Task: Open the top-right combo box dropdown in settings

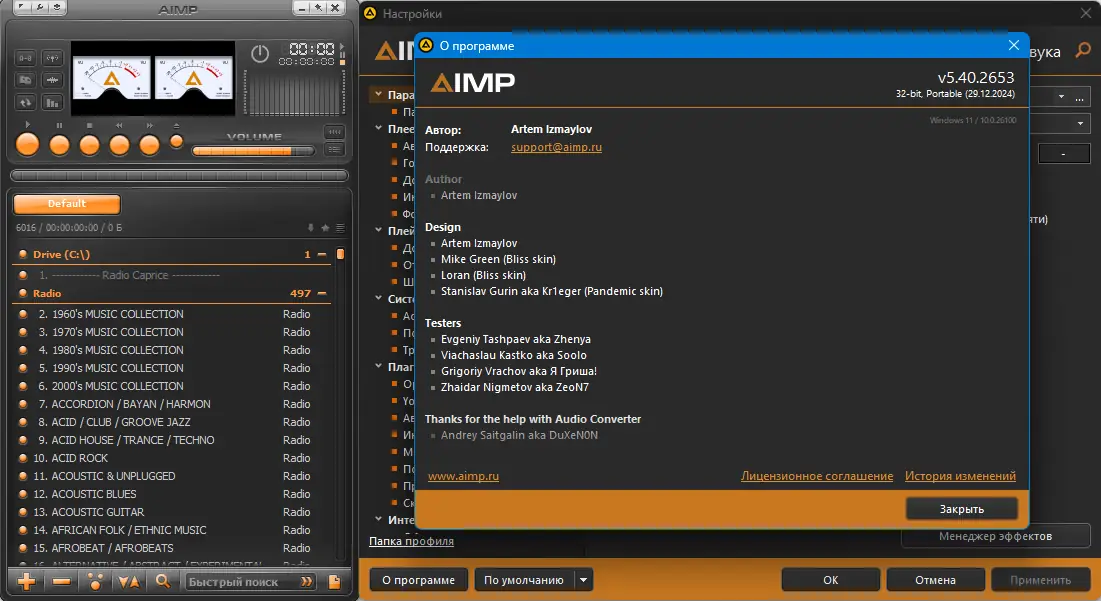Action: (x=1061, y=97)
